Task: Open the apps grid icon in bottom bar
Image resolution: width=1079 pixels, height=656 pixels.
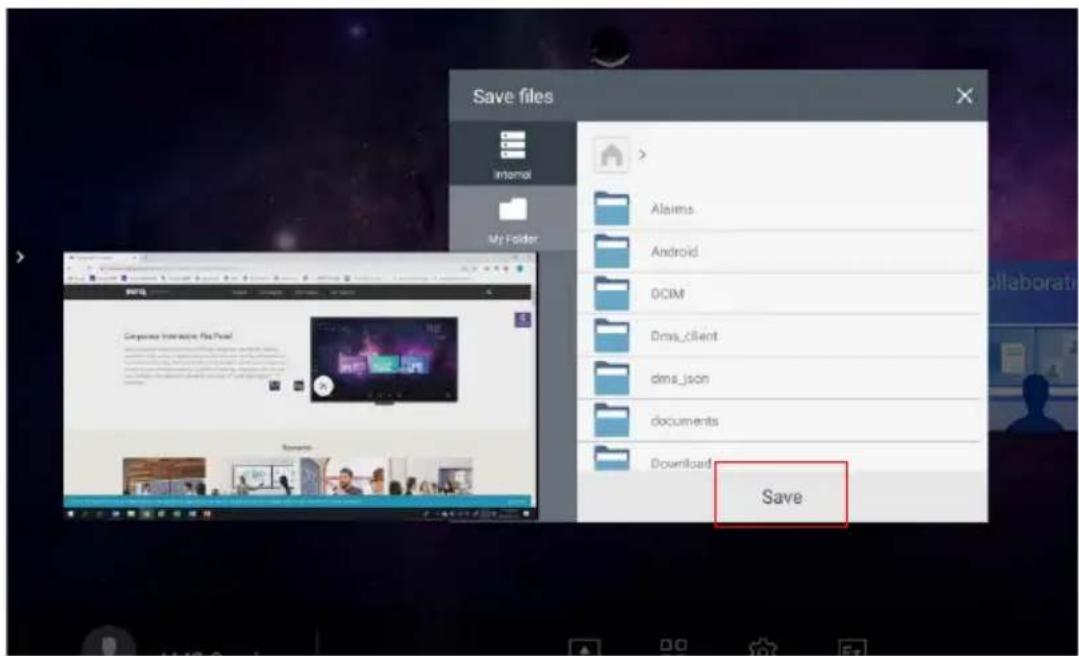Action: 673,647
